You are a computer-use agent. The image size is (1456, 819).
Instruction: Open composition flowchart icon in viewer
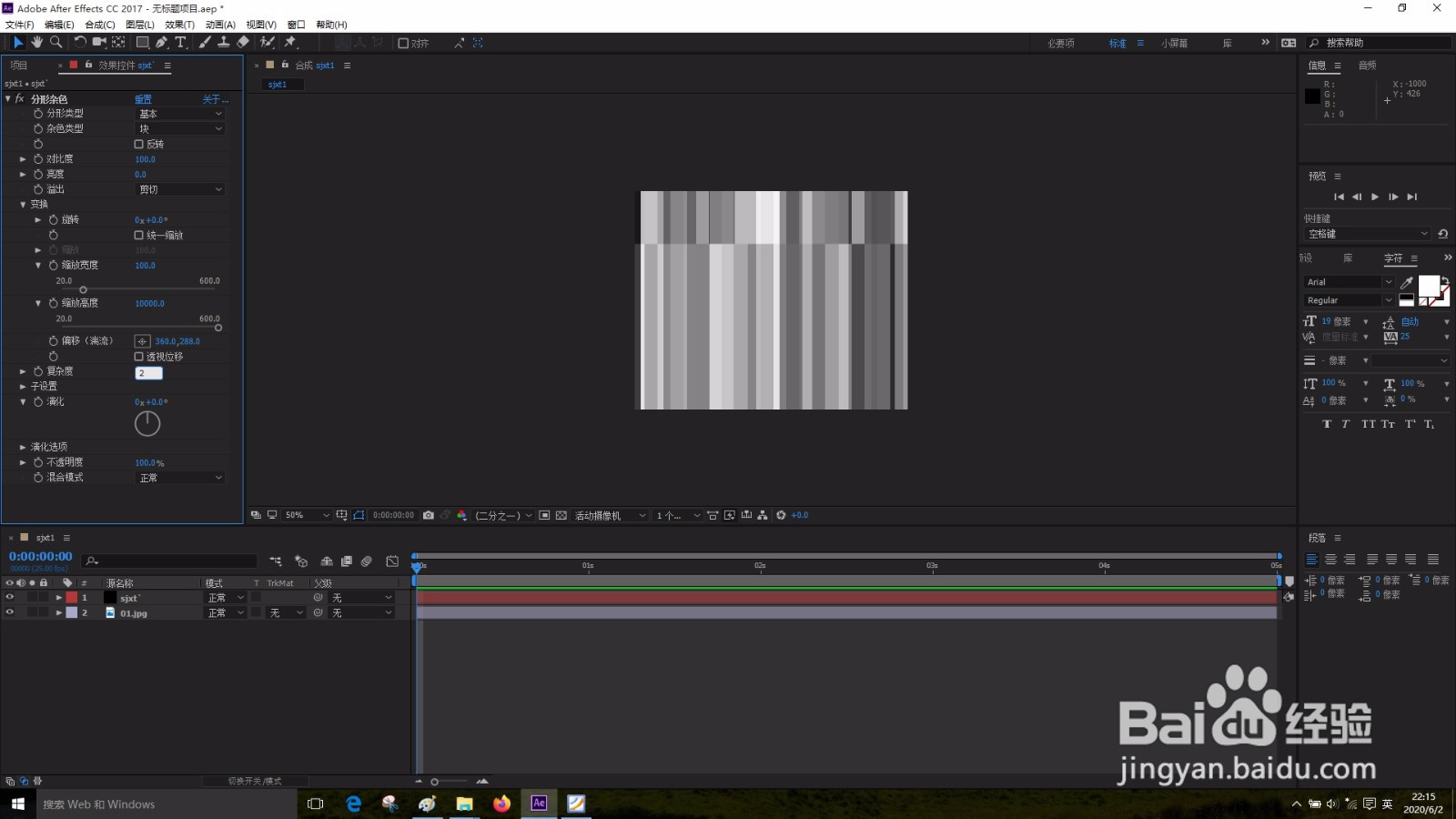click(763, 515)
